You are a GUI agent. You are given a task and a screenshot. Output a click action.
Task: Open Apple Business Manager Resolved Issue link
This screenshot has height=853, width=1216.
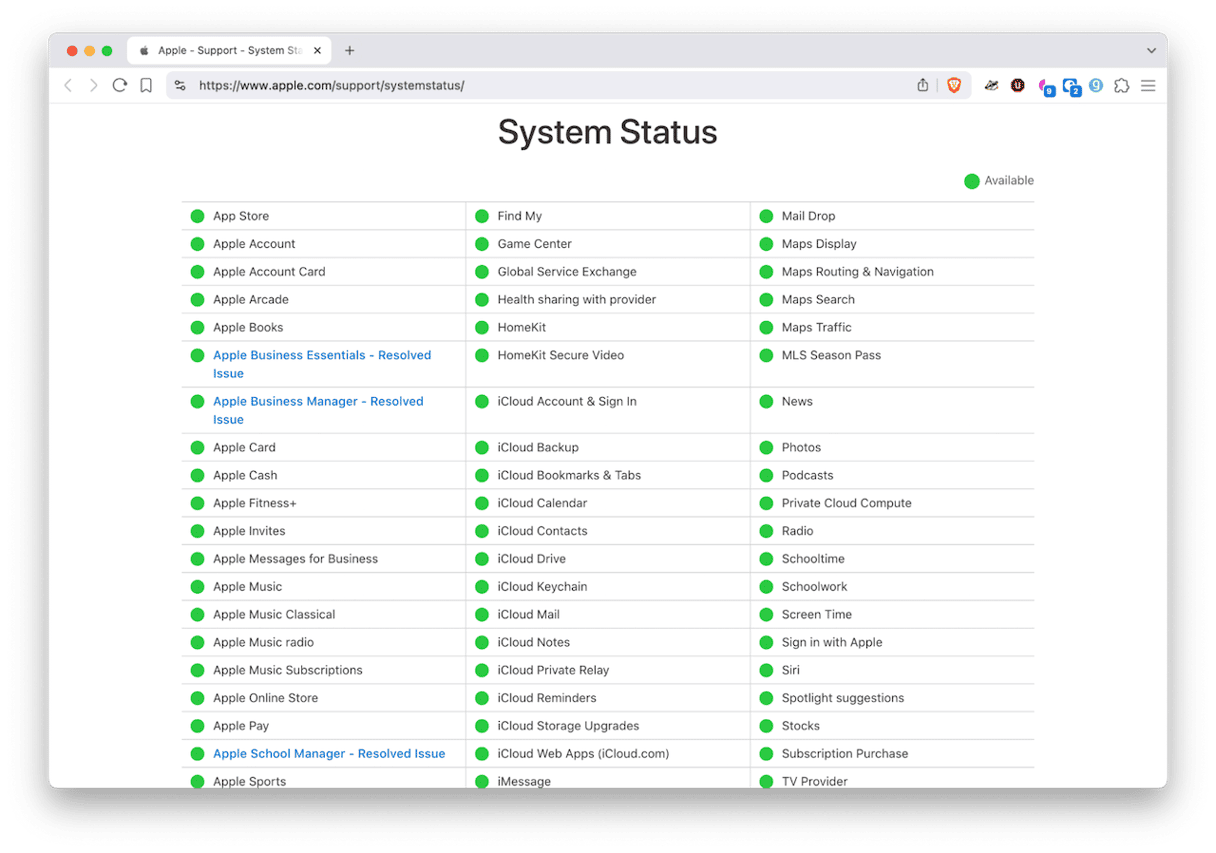tap(317, 401)
